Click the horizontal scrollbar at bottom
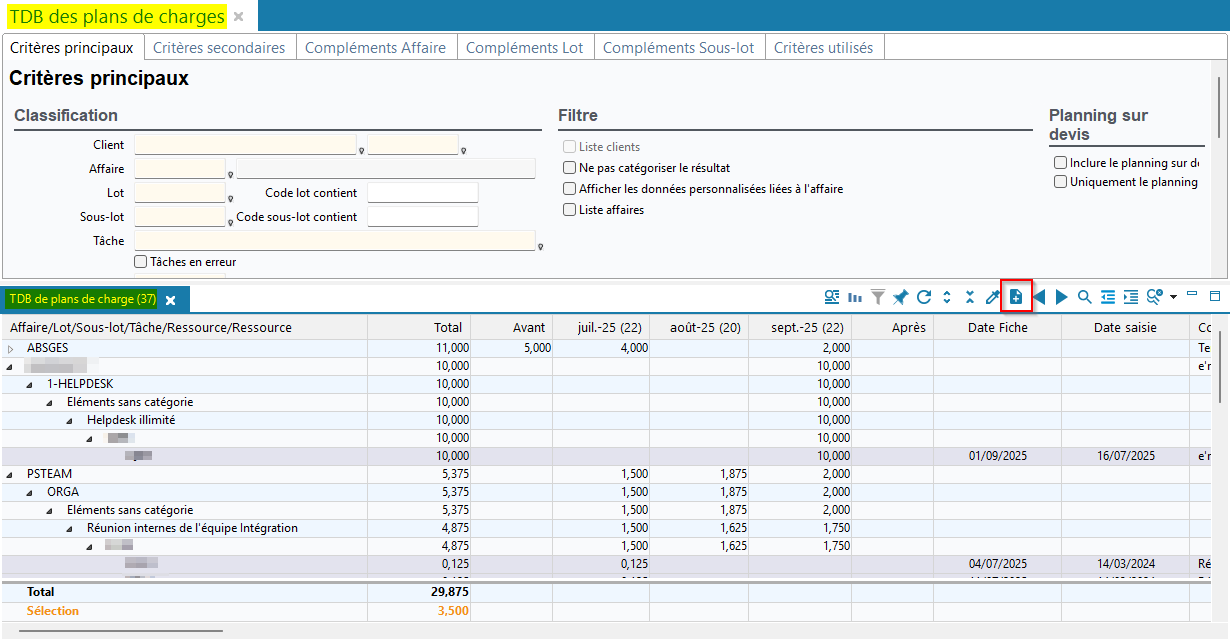1230x641 pixels. 121,631
